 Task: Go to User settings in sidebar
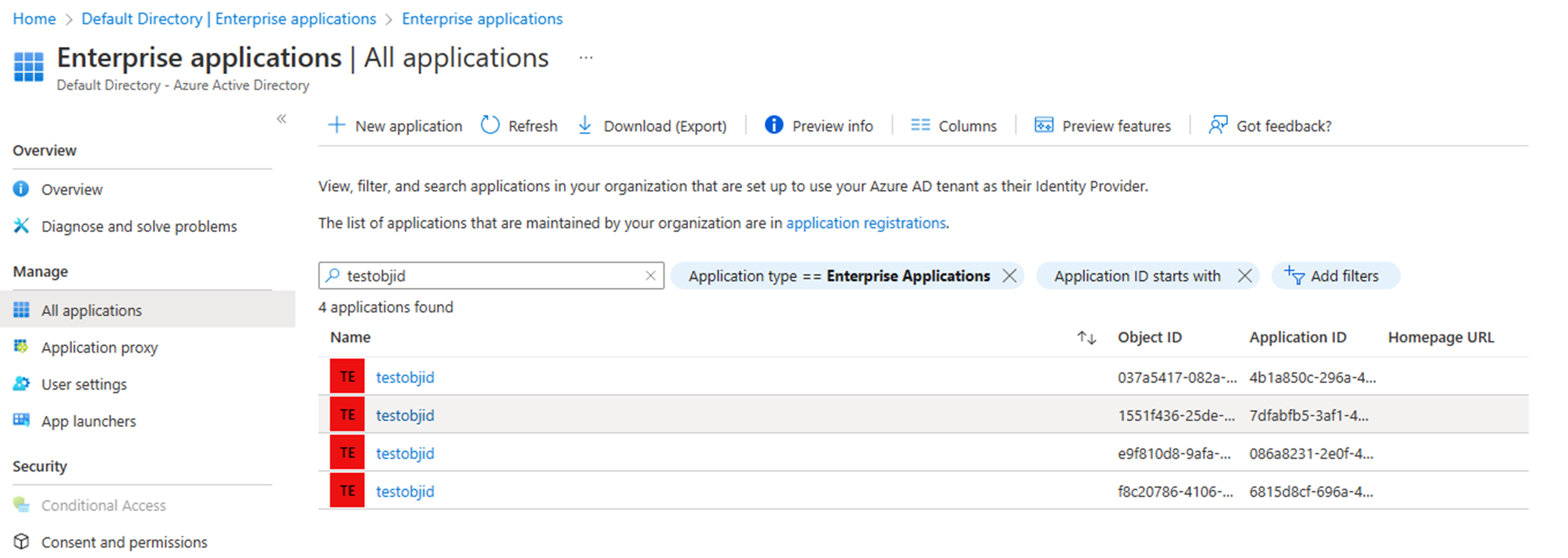(x=83, y=384)
